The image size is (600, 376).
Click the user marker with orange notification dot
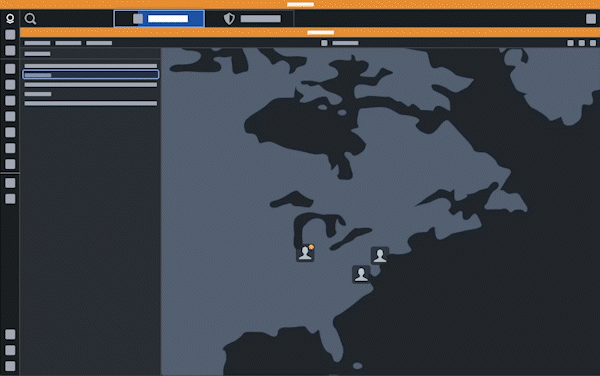305,253
